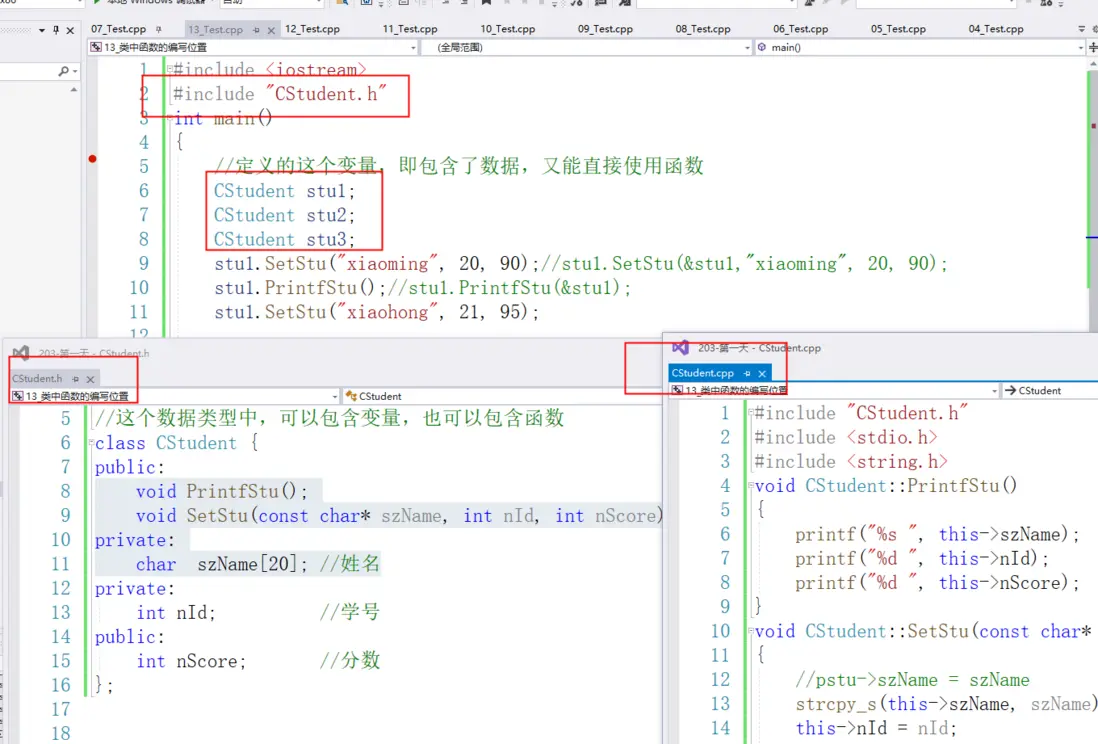The width and height of the screenshot is (1098, 744).
Task: Open the 10_Test.cpp tab
Action: [508, 29]
